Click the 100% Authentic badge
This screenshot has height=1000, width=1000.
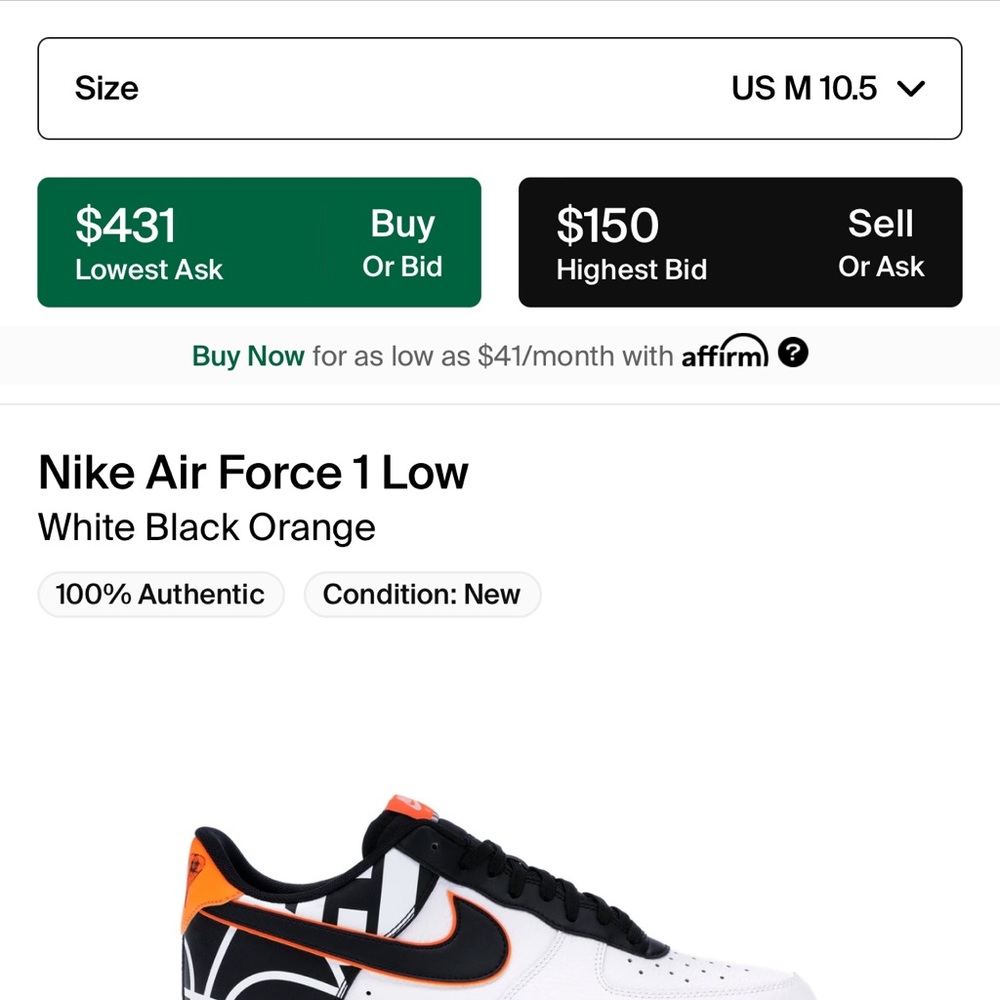161,594
